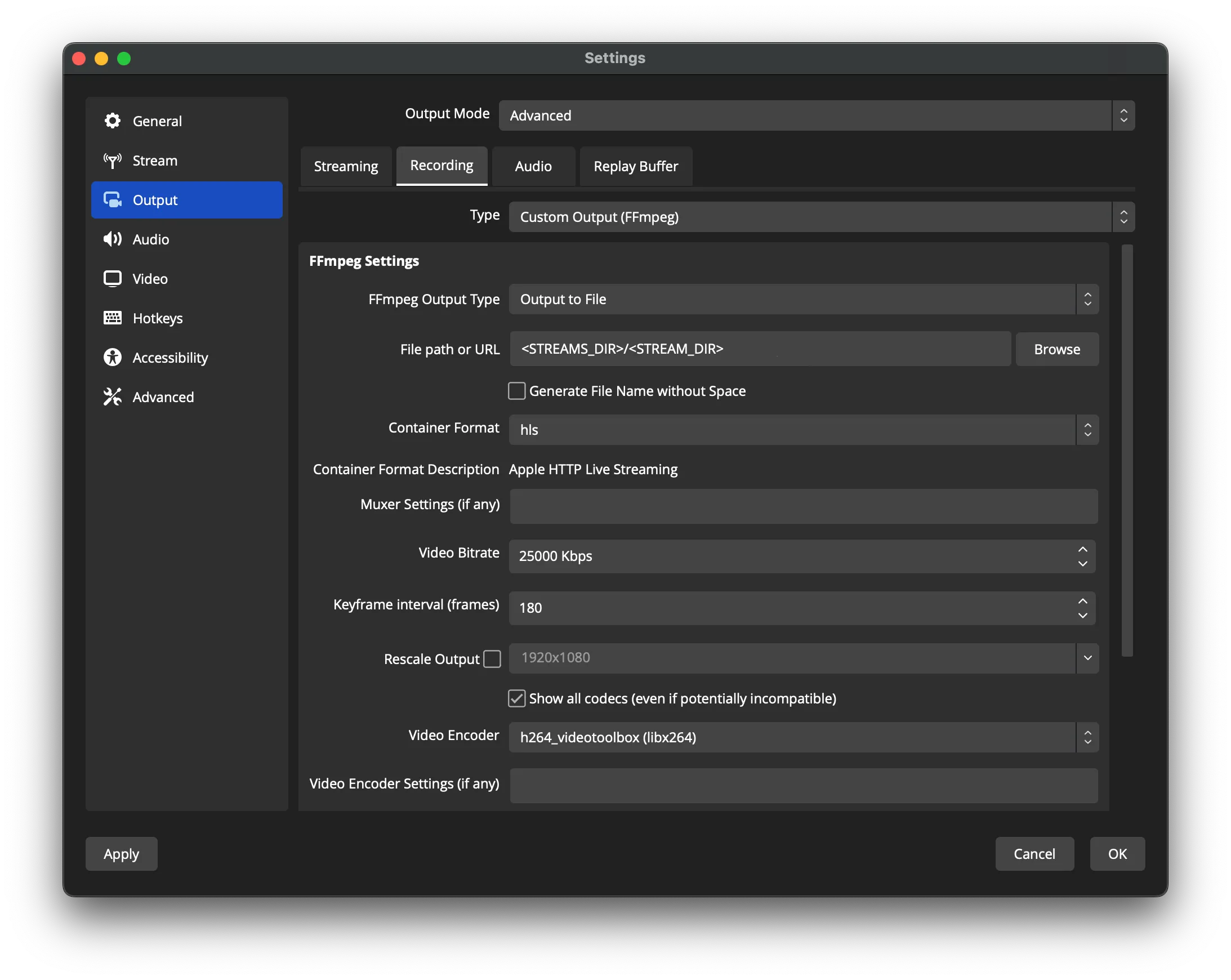Click the Apply button
The width and height of the screenshot is (1231, 980).
[x=121, y=853]
